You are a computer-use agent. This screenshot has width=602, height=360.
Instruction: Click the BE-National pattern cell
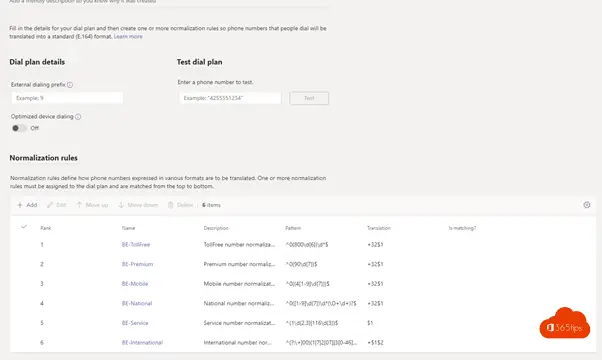click(x=321, y=303)
